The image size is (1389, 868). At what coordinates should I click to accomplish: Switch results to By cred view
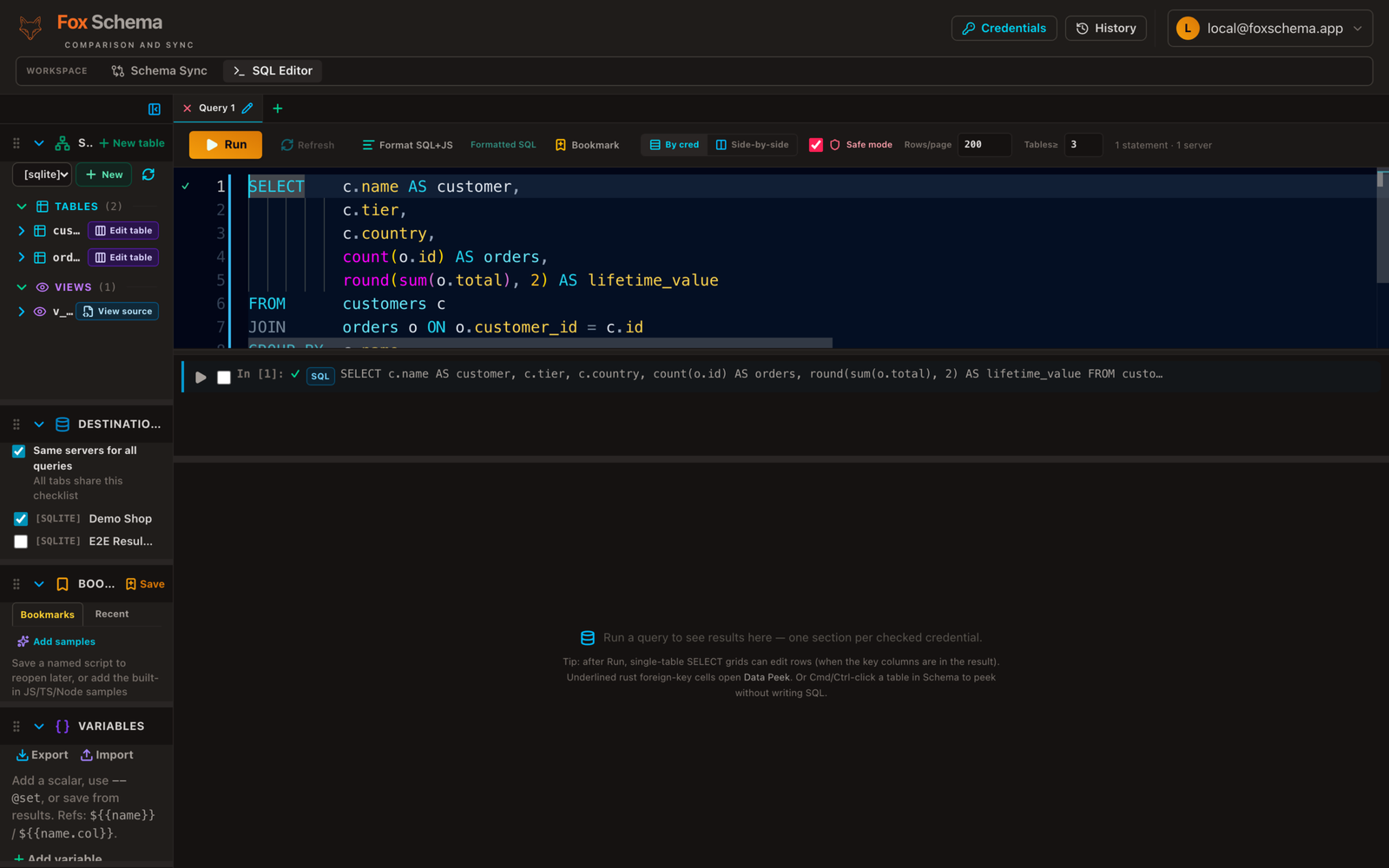675,145
